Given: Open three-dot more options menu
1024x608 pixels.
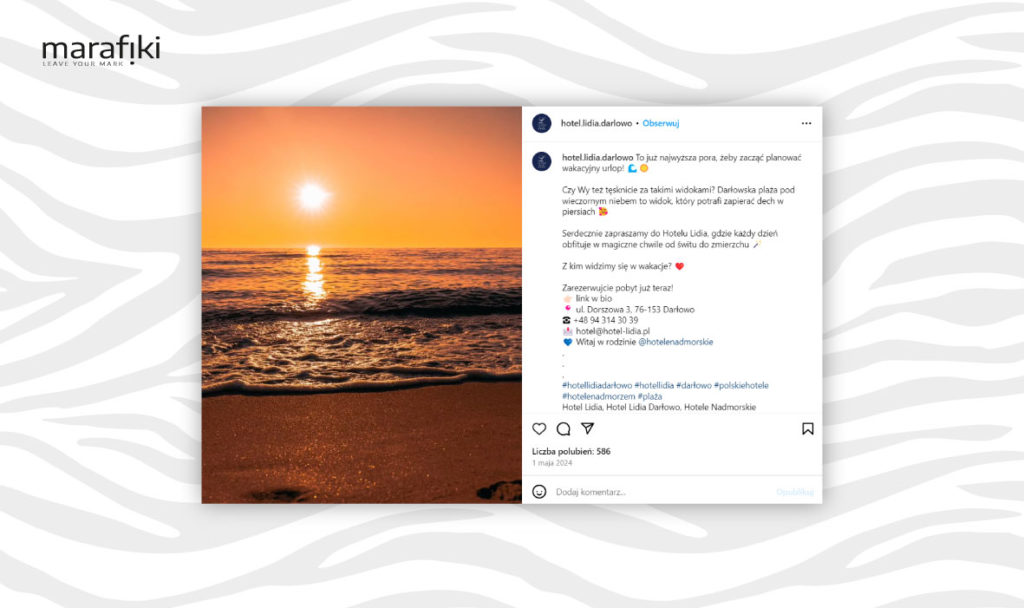Looking at the screenshot, I should [x=807, y=123].
